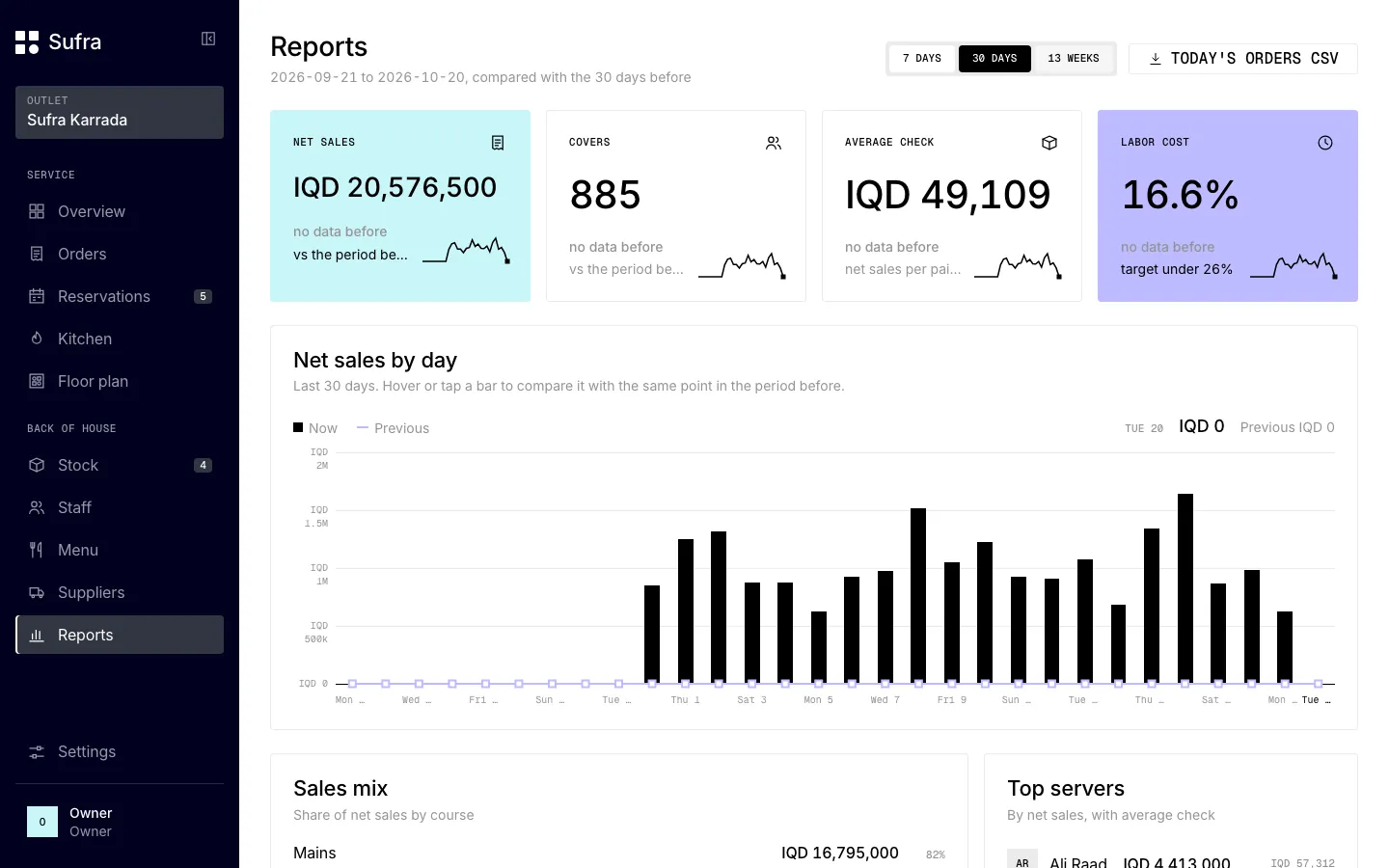Open Reservations in the sidebar
Screen dimensions: 1389x868
(x=120, y=296)
